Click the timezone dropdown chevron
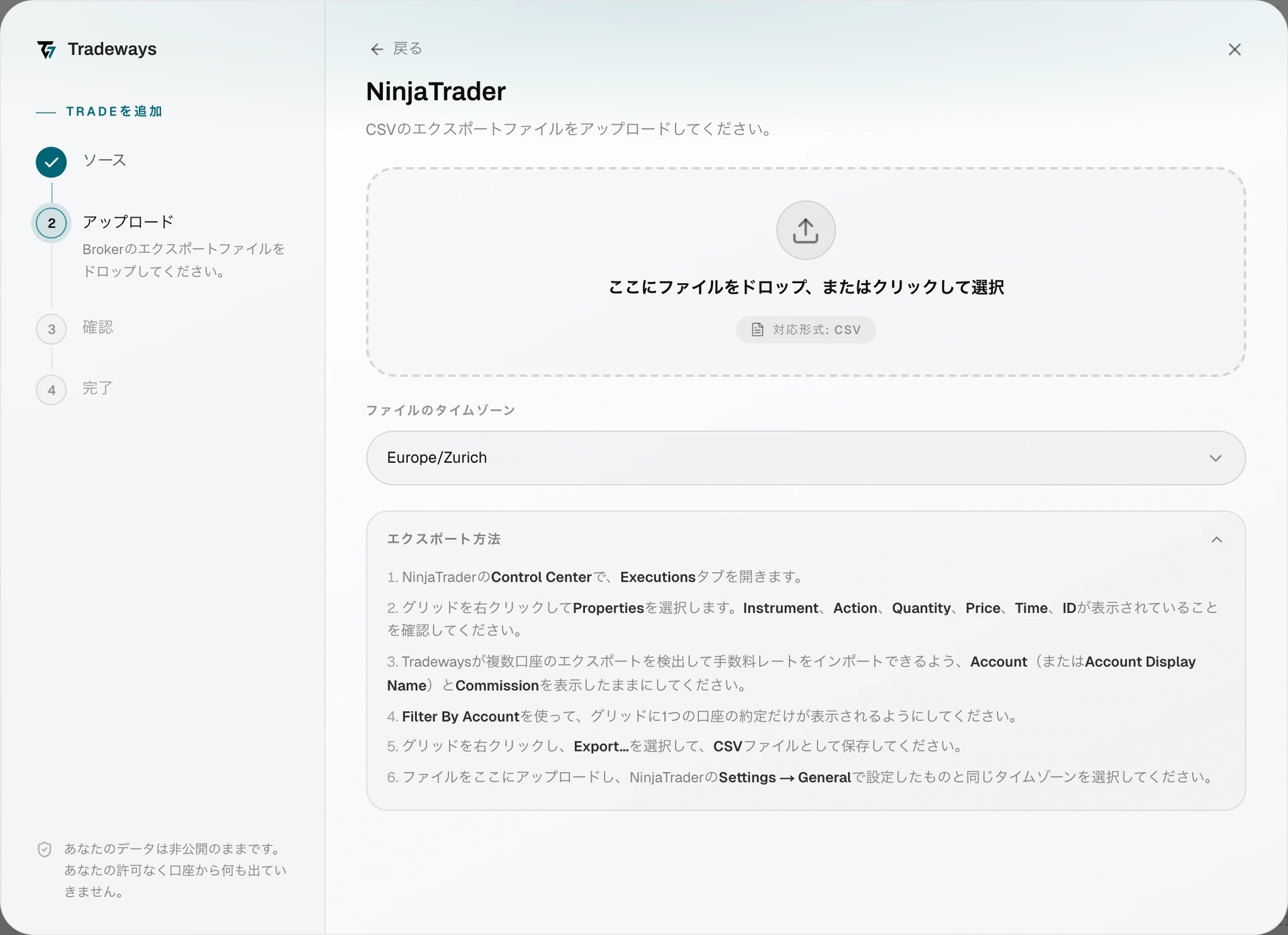This screenshot has width=1288, height=935. (x=1216, y=458)
